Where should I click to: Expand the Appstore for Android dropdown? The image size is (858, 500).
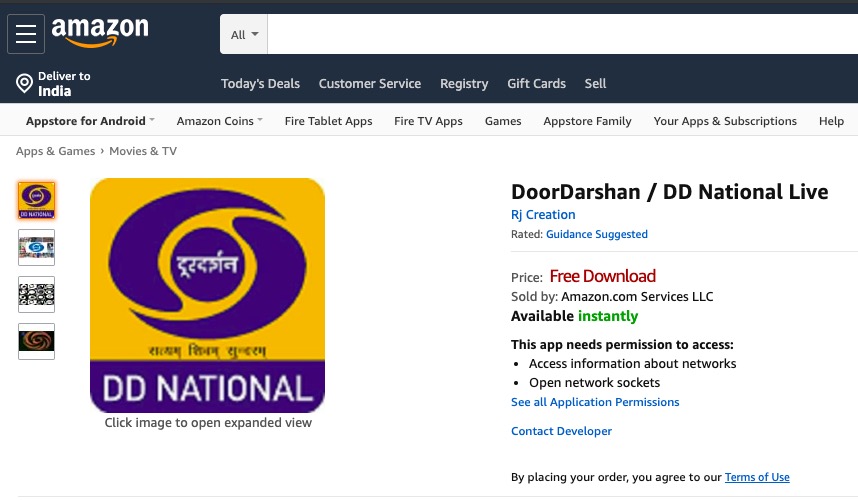(x=90, y=121)
